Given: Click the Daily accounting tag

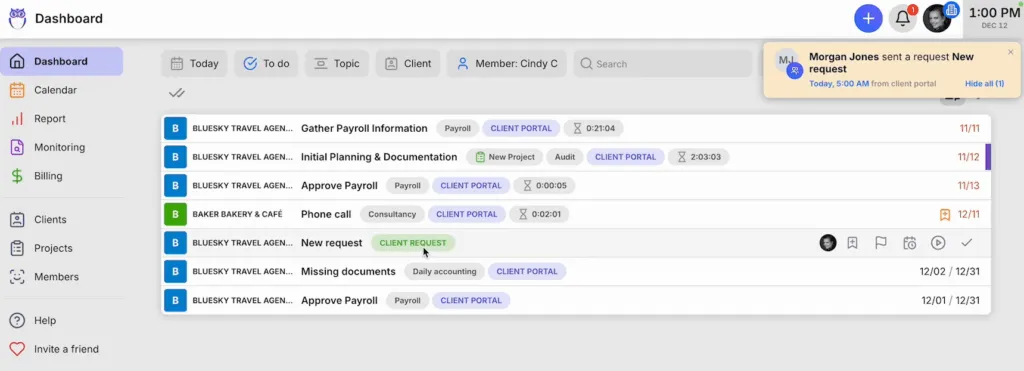Looking at the screenshot, I should 444,272.
